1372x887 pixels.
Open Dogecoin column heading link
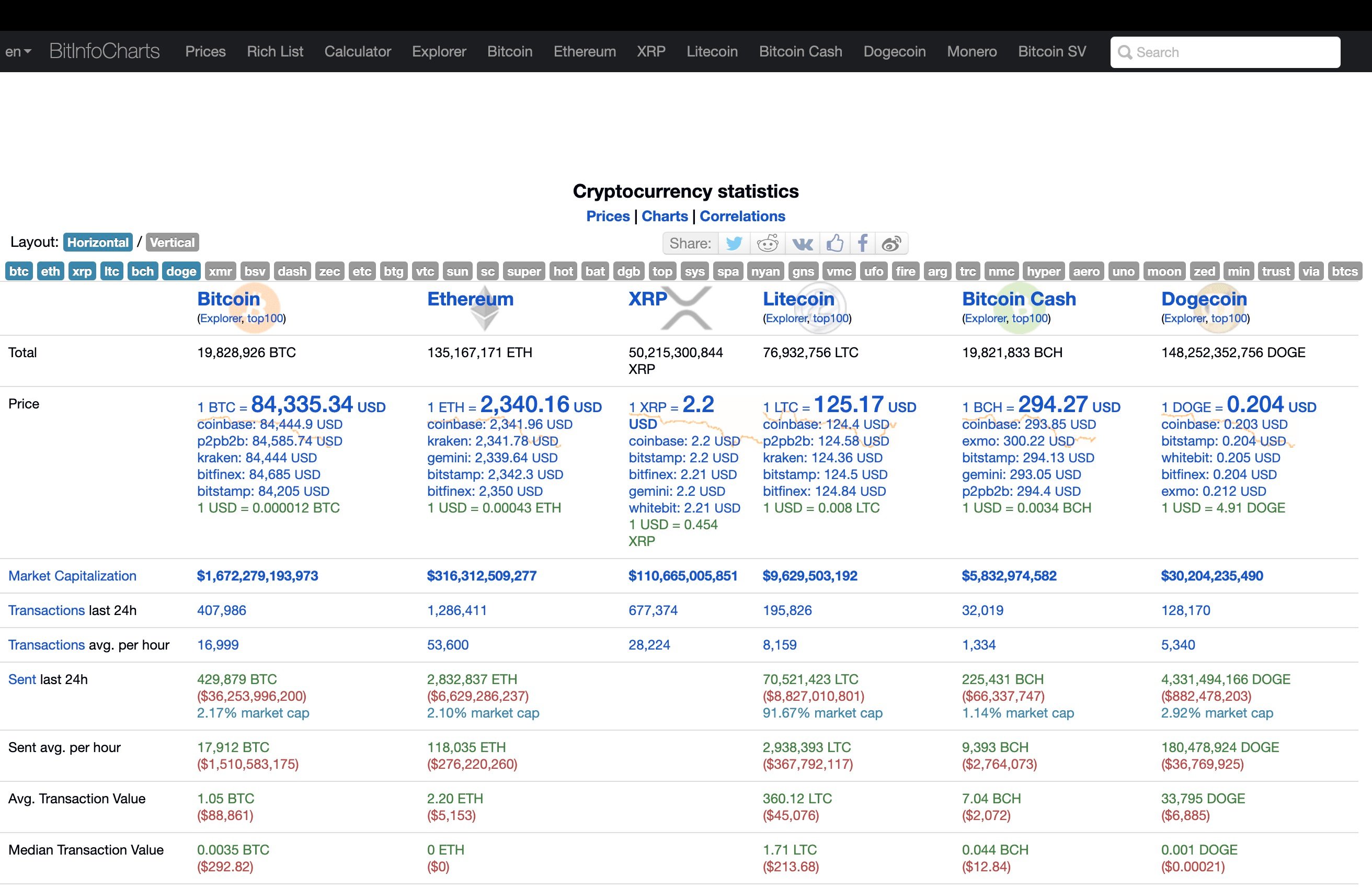[1204, 299]
